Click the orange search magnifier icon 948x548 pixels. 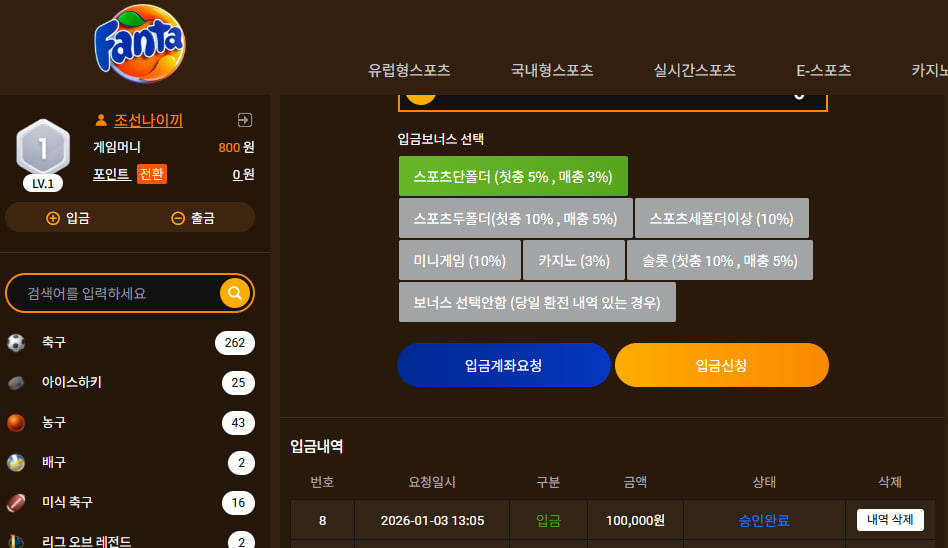pos(235,293)
